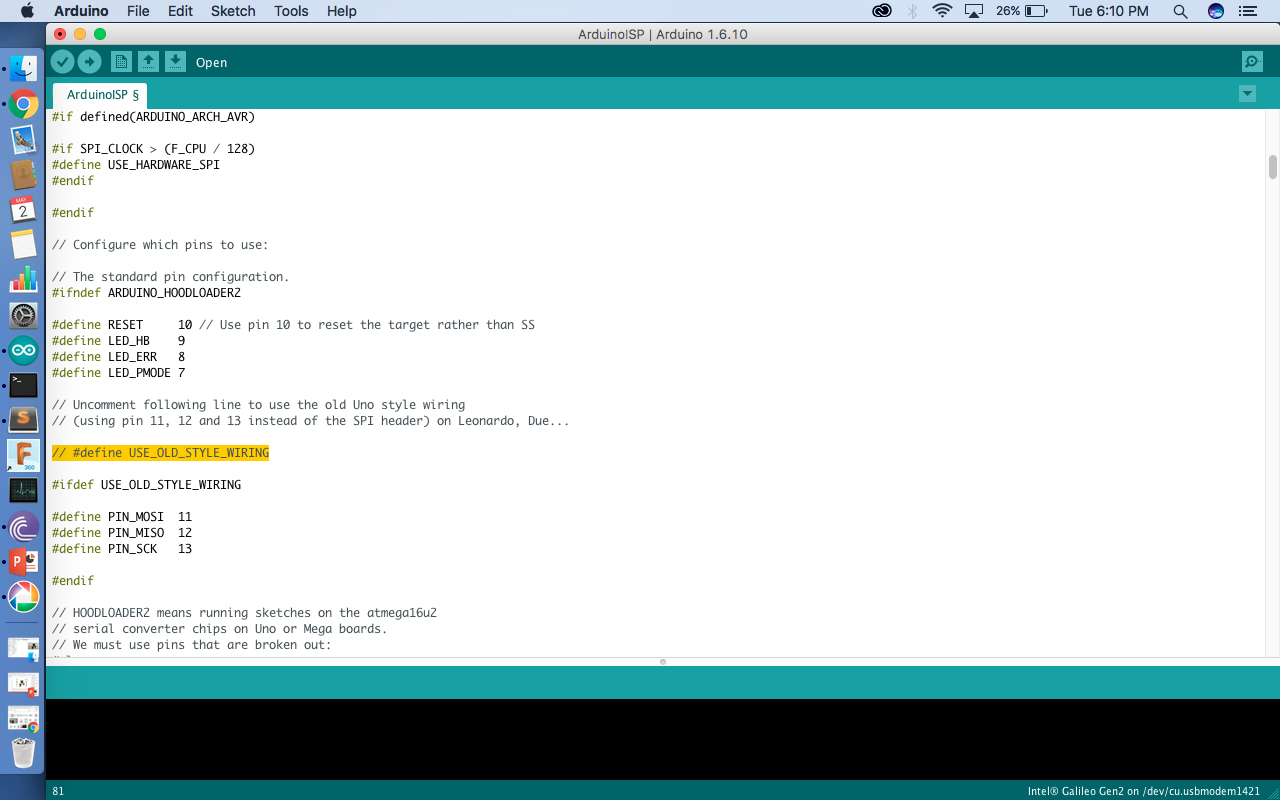Open the Edit menu
Viewport: 1280px width, 800px height.
[180, 11]
